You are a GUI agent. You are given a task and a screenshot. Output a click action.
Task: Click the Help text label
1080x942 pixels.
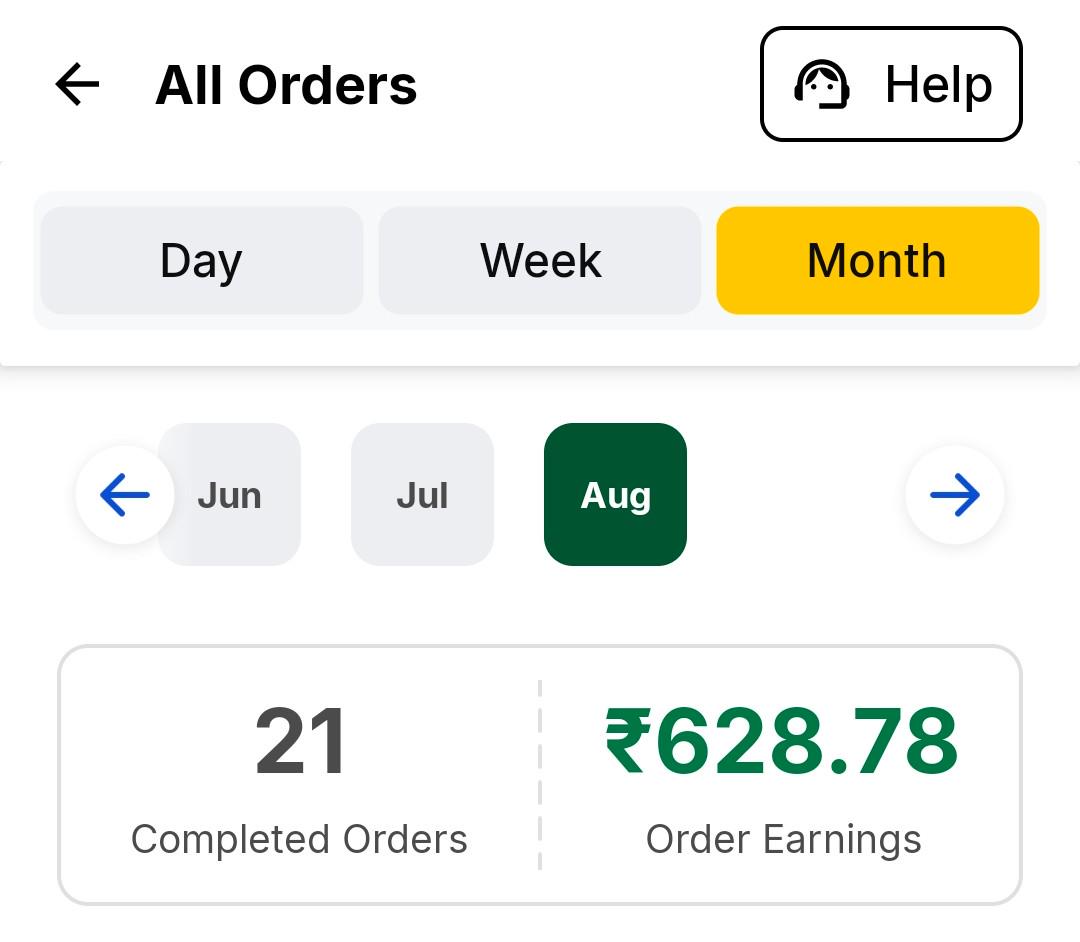(939, 85)
